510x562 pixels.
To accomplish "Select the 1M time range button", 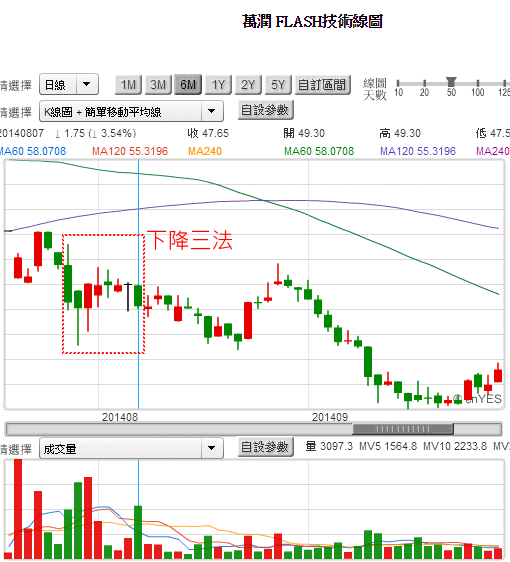I will (128, 85).
